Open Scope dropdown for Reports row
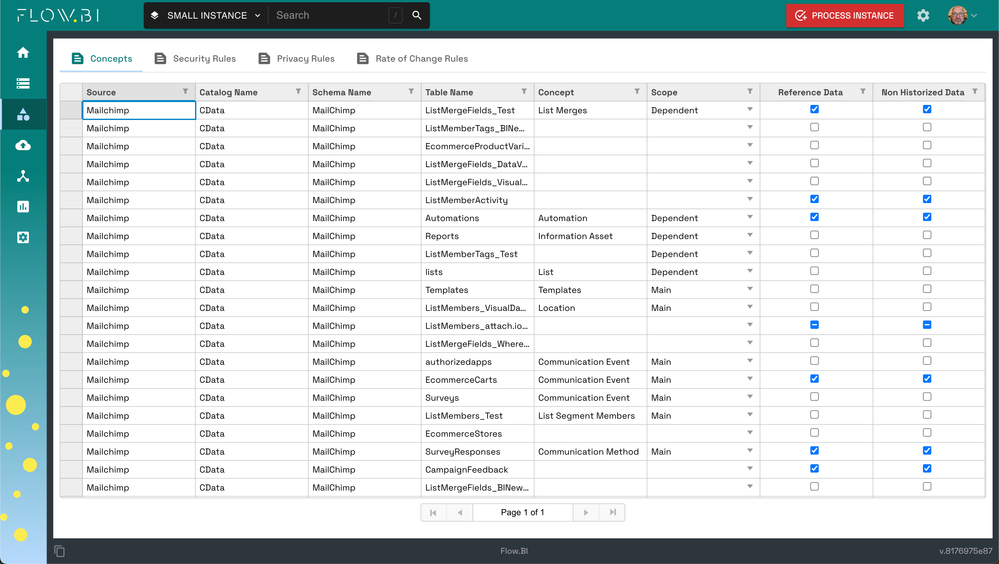Viewport: 999px width, 564px height. 750,235
